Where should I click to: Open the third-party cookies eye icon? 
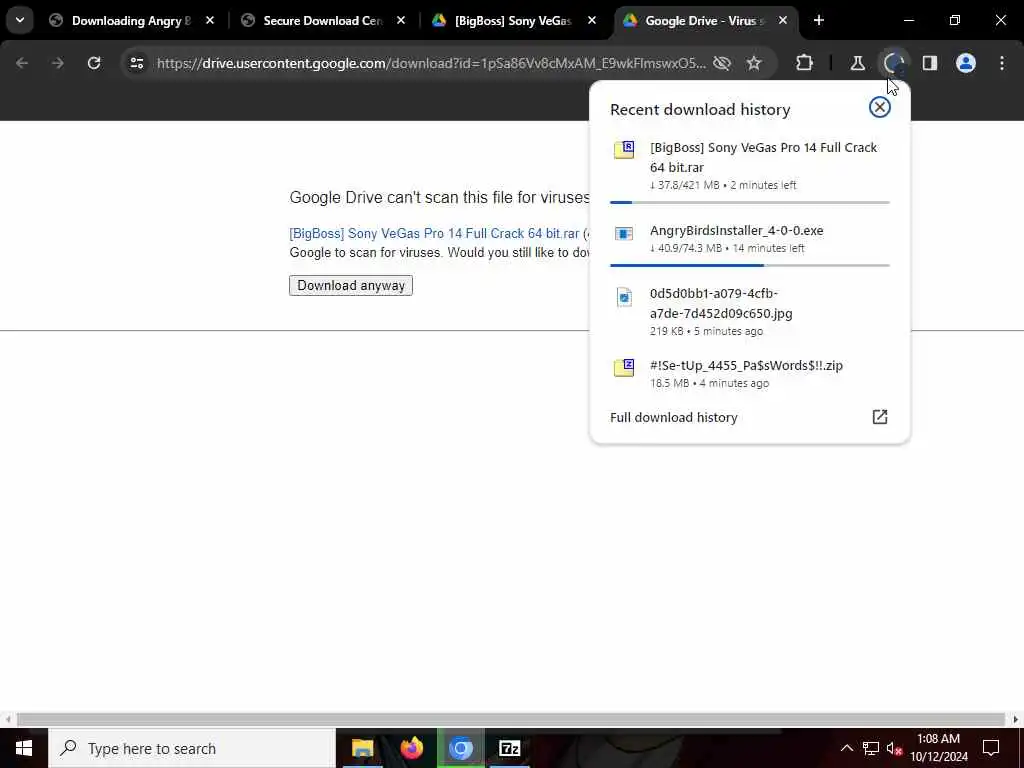pos(722,63)
